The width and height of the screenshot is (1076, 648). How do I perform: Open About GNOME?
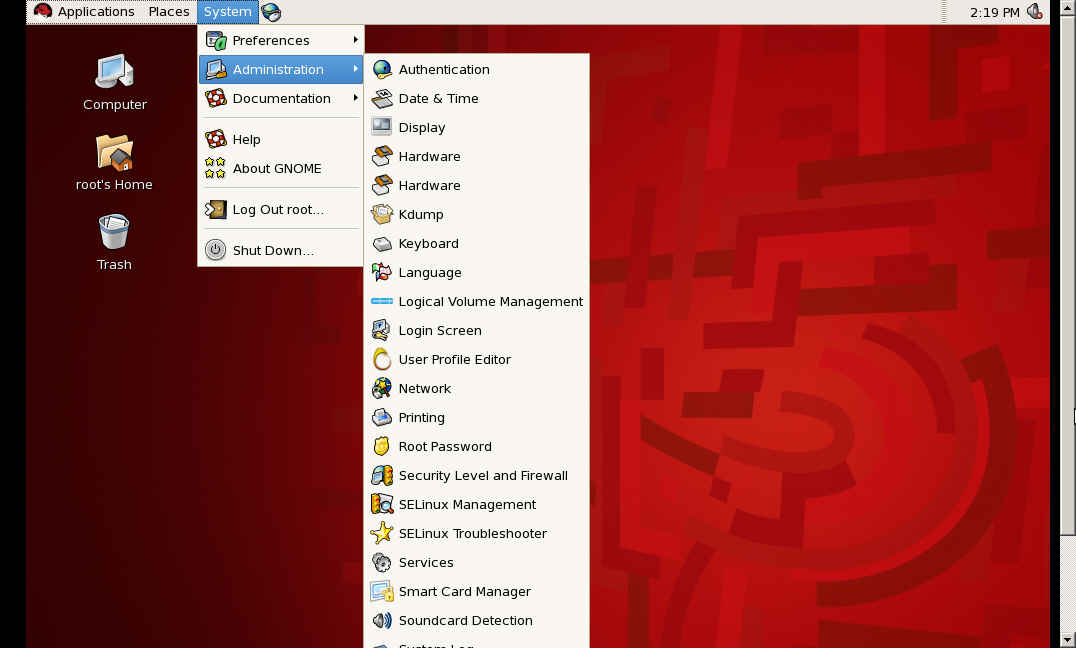click(281, 168)
